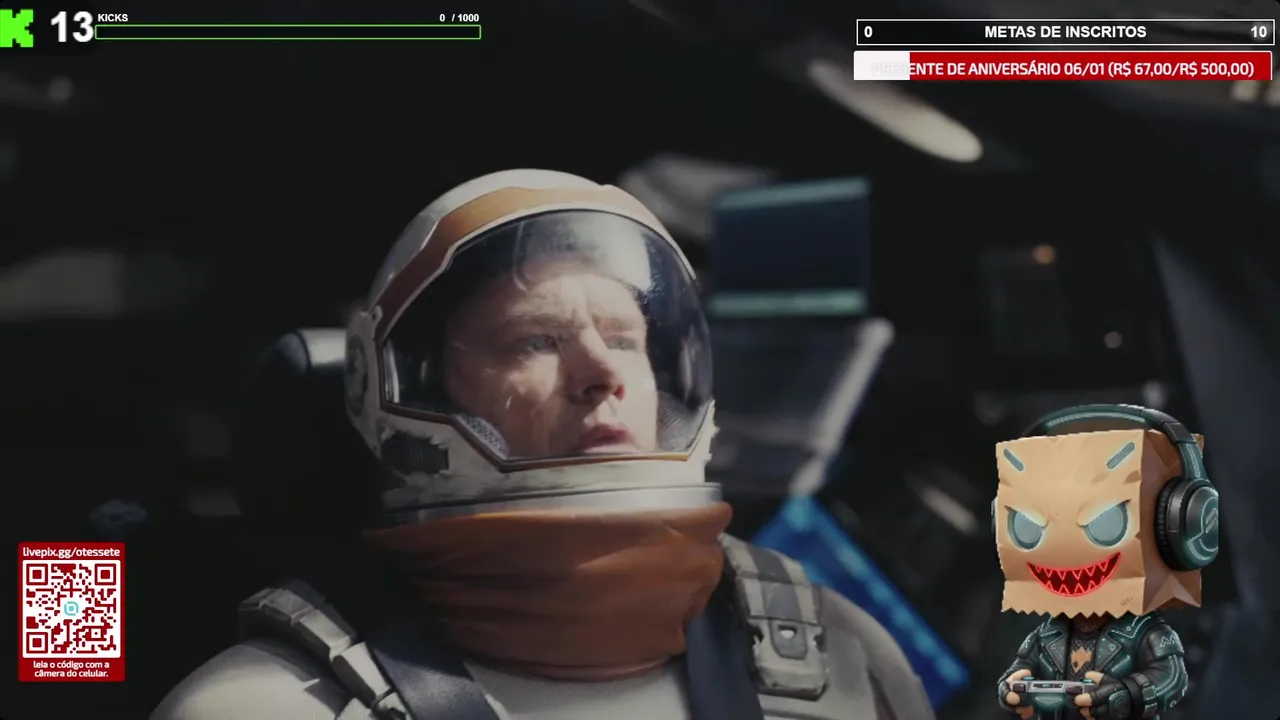Click the number 13 Kicks counter
This screenshot has width=1280, height=720.
[72, 28]
